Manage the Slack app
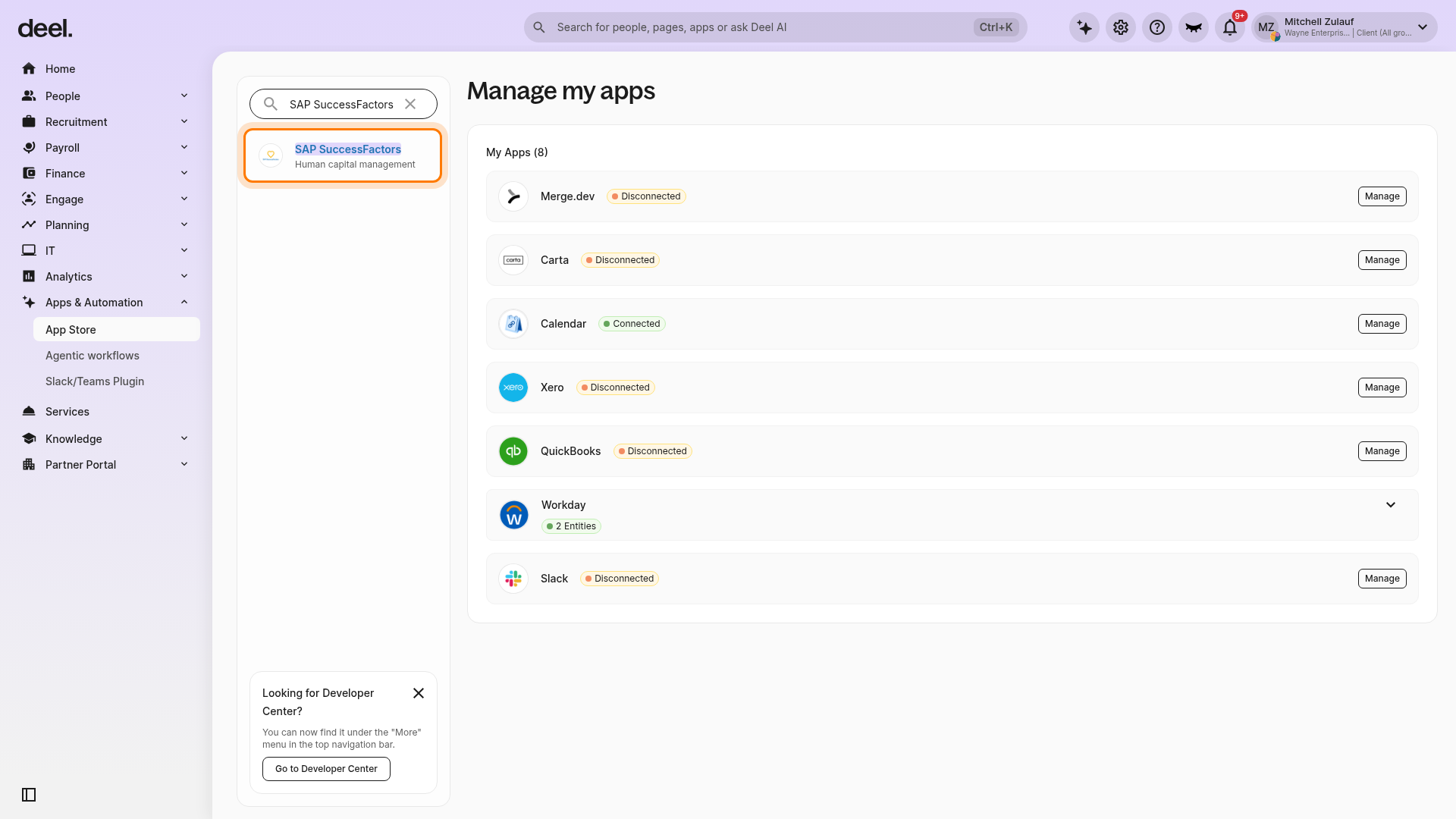Screen dimensions: 1456x819 click(1382, 579)
